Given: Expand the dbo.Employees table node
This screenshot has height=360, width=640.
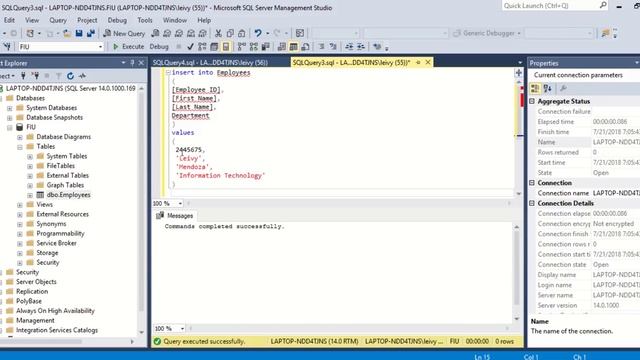Looking at the screenshot, I should pos(30,196).
